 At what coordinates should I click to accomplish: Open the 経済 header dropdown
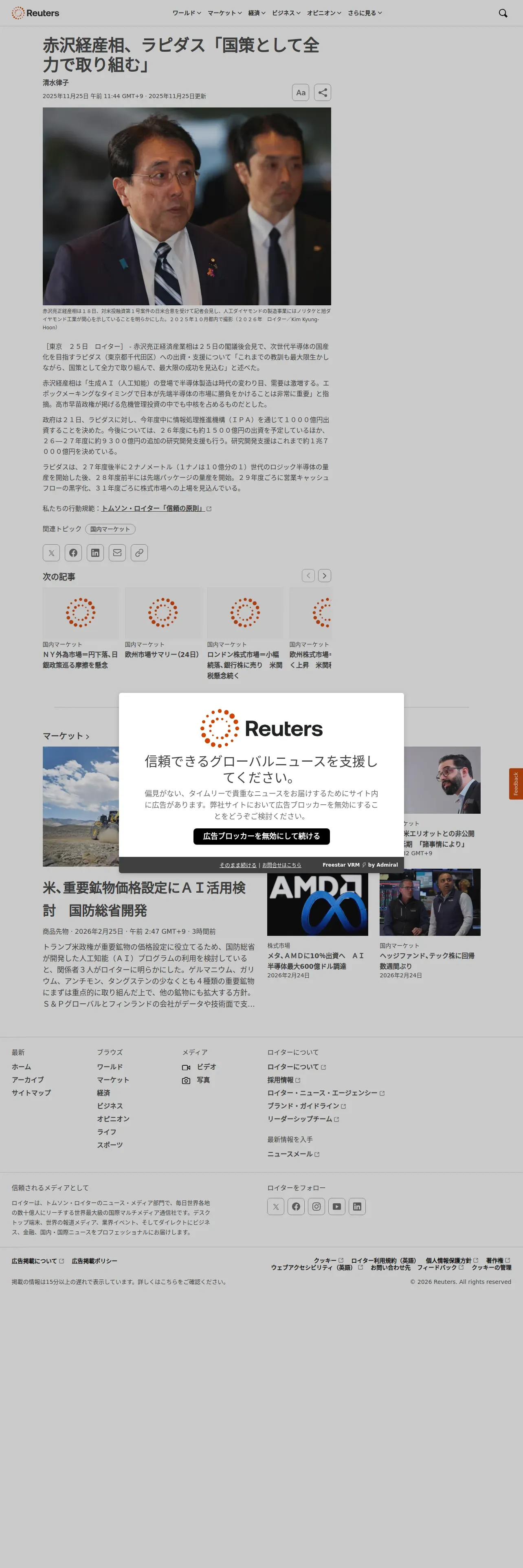(257, 13)
